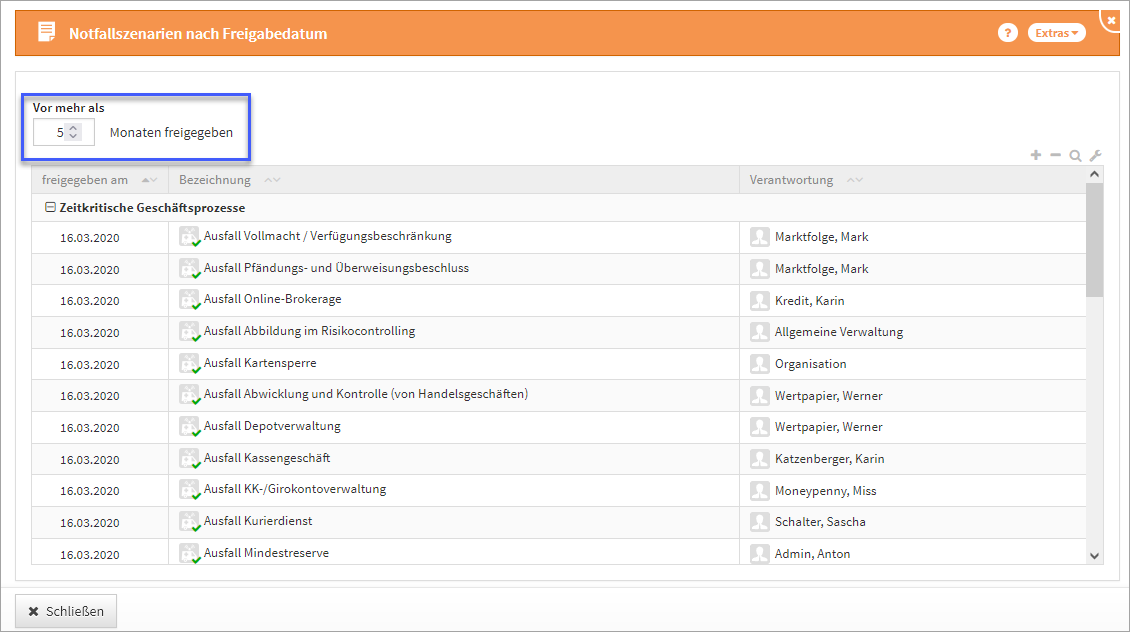Sort the Verantwortung column
The image size is (1130, 632).
point(854,180)
